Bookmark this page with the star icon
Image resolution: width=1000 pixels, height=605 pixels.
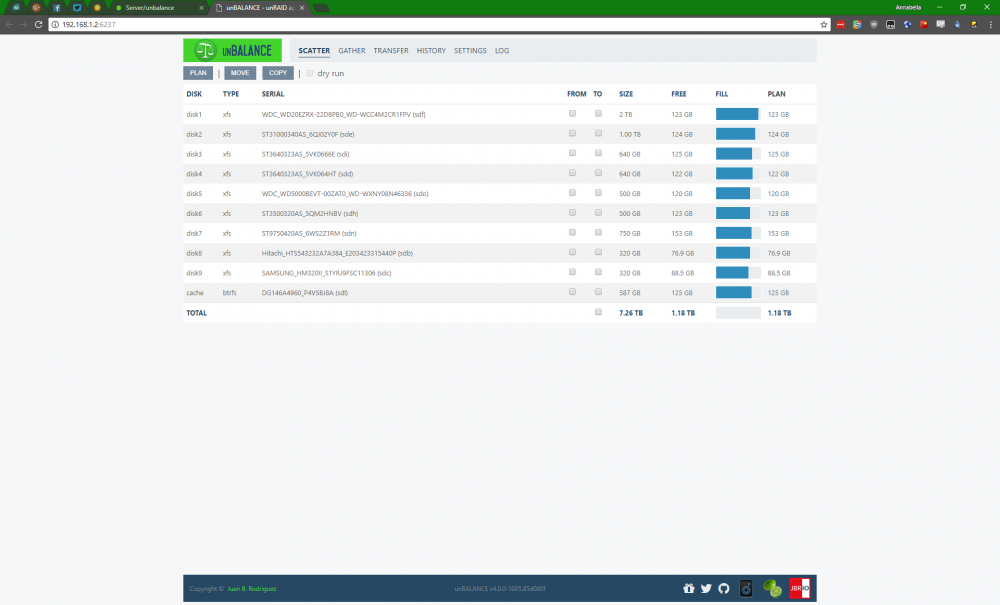823,24
